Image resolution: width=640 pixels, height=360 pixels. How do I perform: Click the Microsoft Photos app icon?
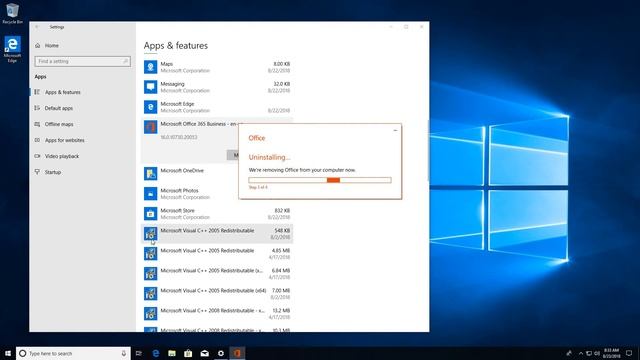point(150,193)
